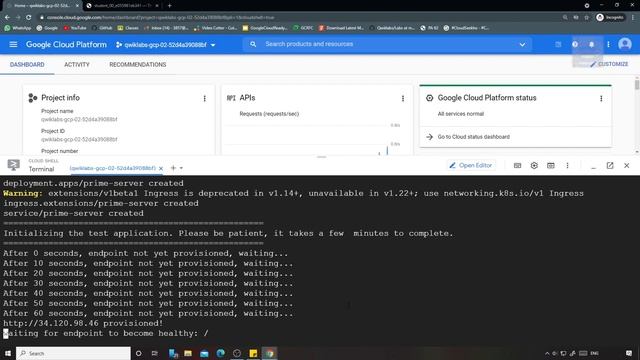Bookmark this page with star icon
The height and width of the screenshot is (360, 640).
(x=587, y=18)
